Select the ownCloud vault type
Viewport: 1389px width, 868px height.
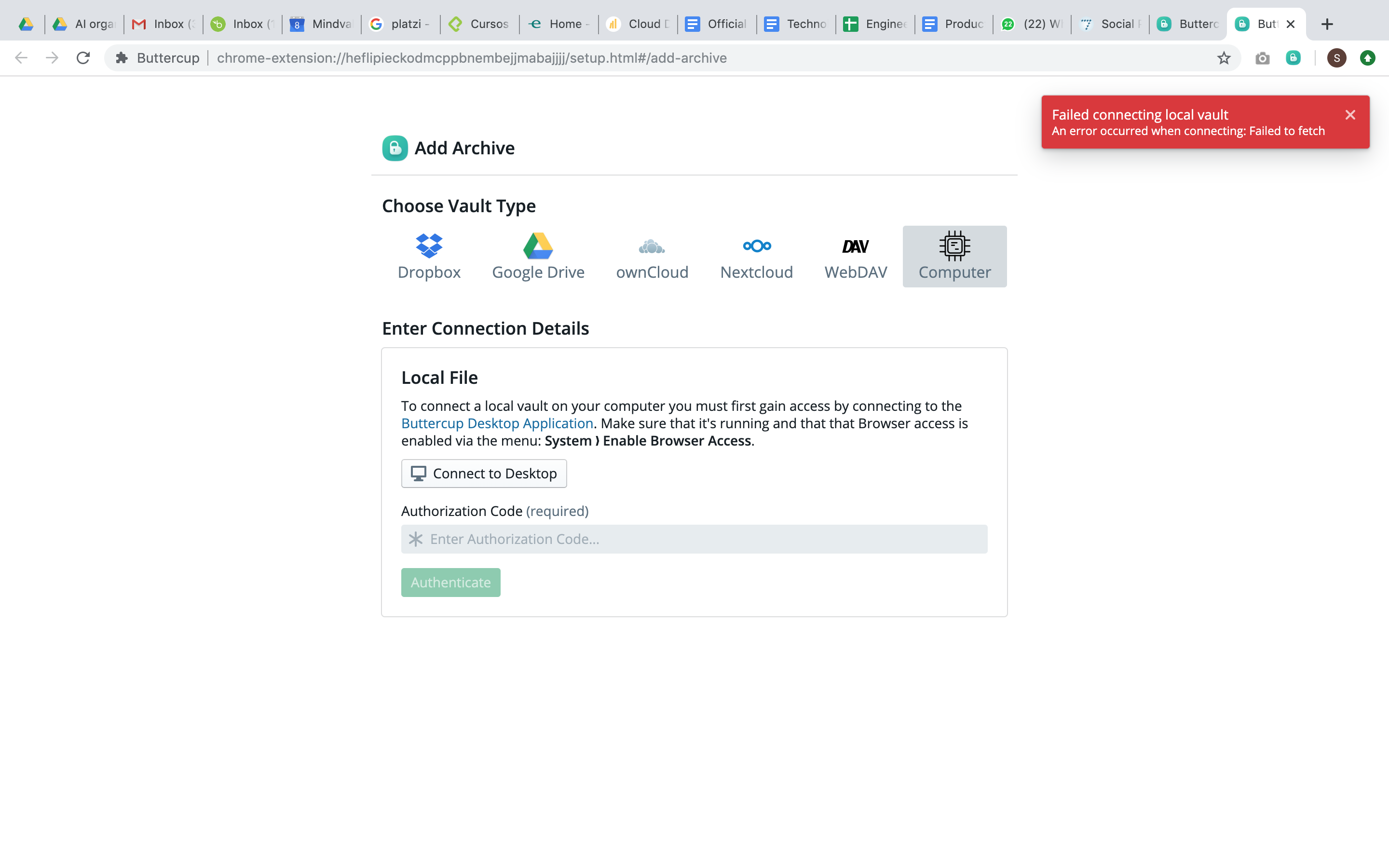[x=652, y=257]
